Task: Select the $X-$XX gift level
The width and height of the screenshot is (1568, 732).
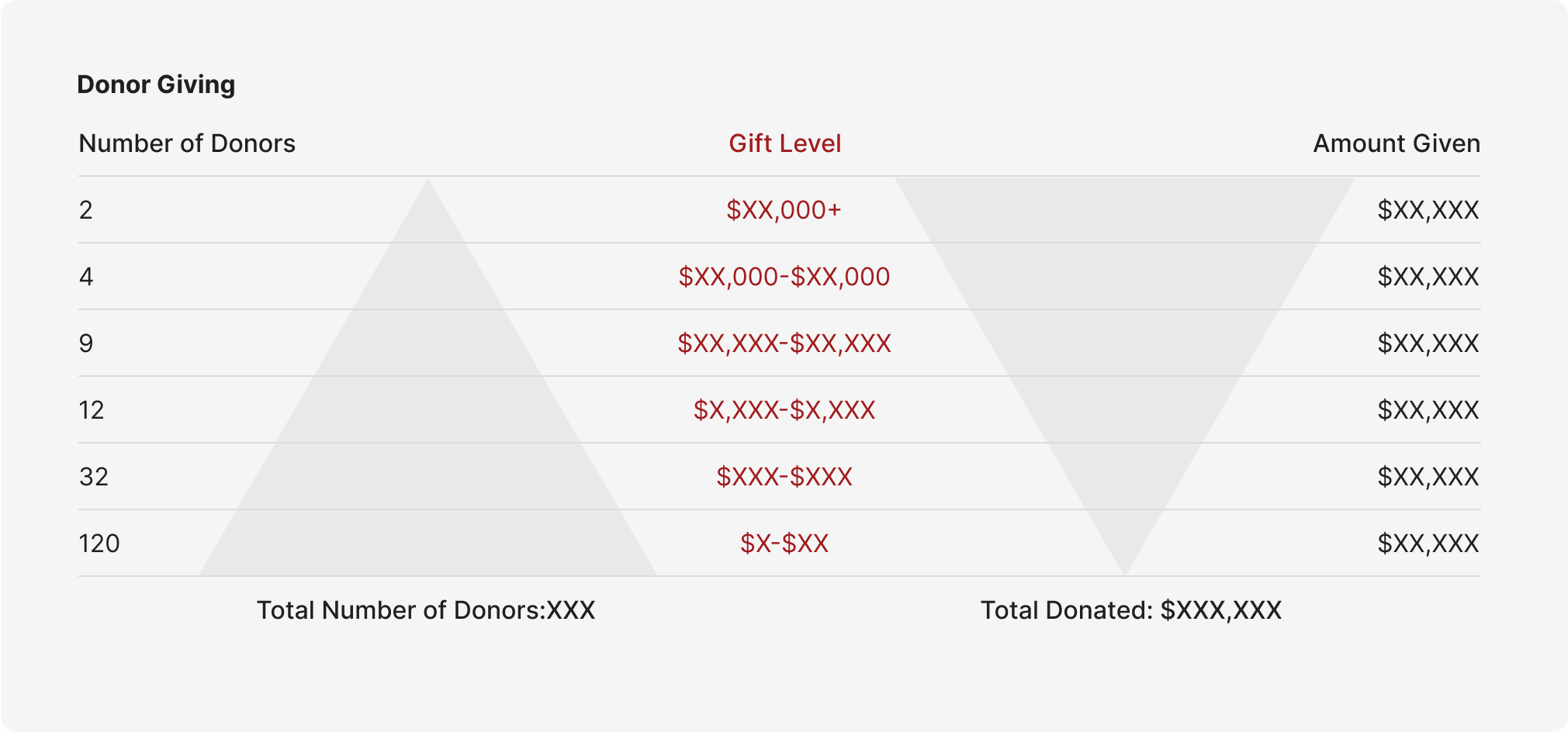Action: [784, 544]
